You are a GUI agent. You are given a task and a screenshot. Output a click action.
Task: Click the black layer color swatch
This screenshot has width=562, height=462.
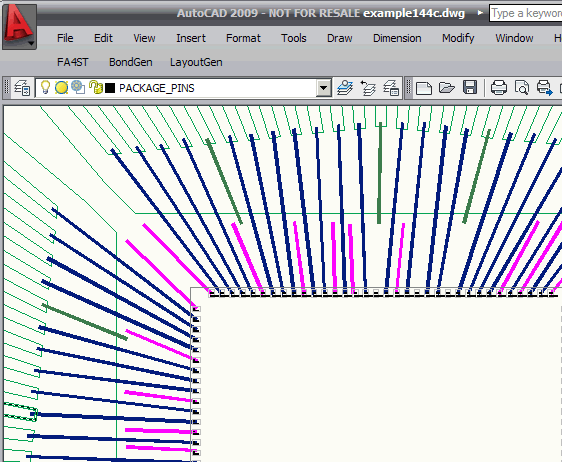[110, 88]
